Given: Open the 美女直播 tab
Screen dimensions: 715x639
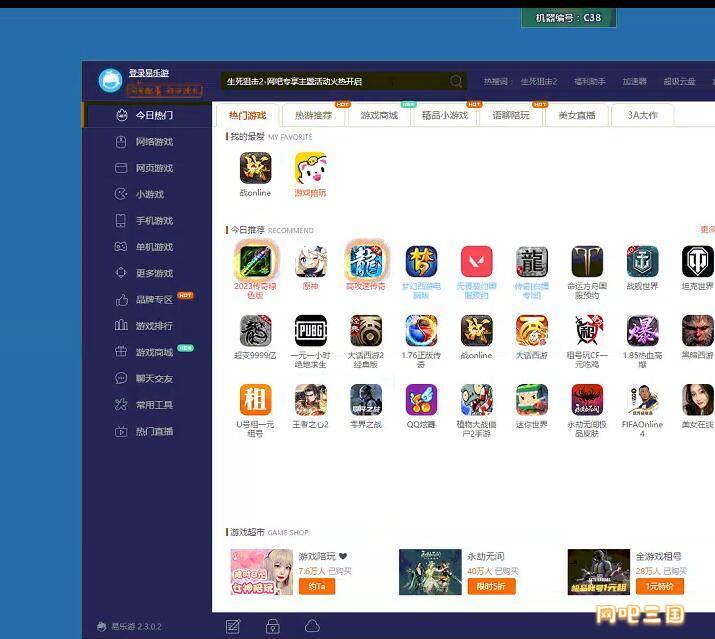Looking at the screenshot, I should [576, 115].
